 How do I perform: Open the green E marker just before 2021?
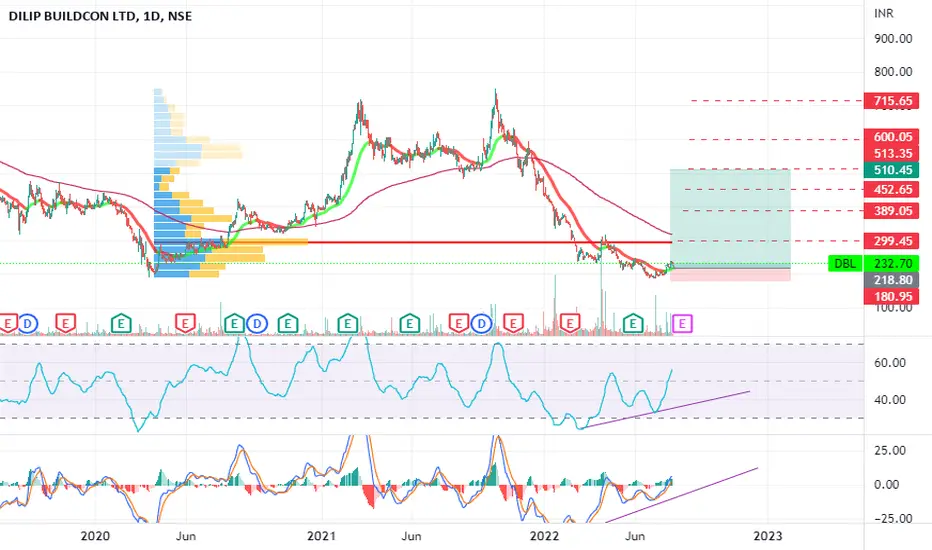click(288, 324)
